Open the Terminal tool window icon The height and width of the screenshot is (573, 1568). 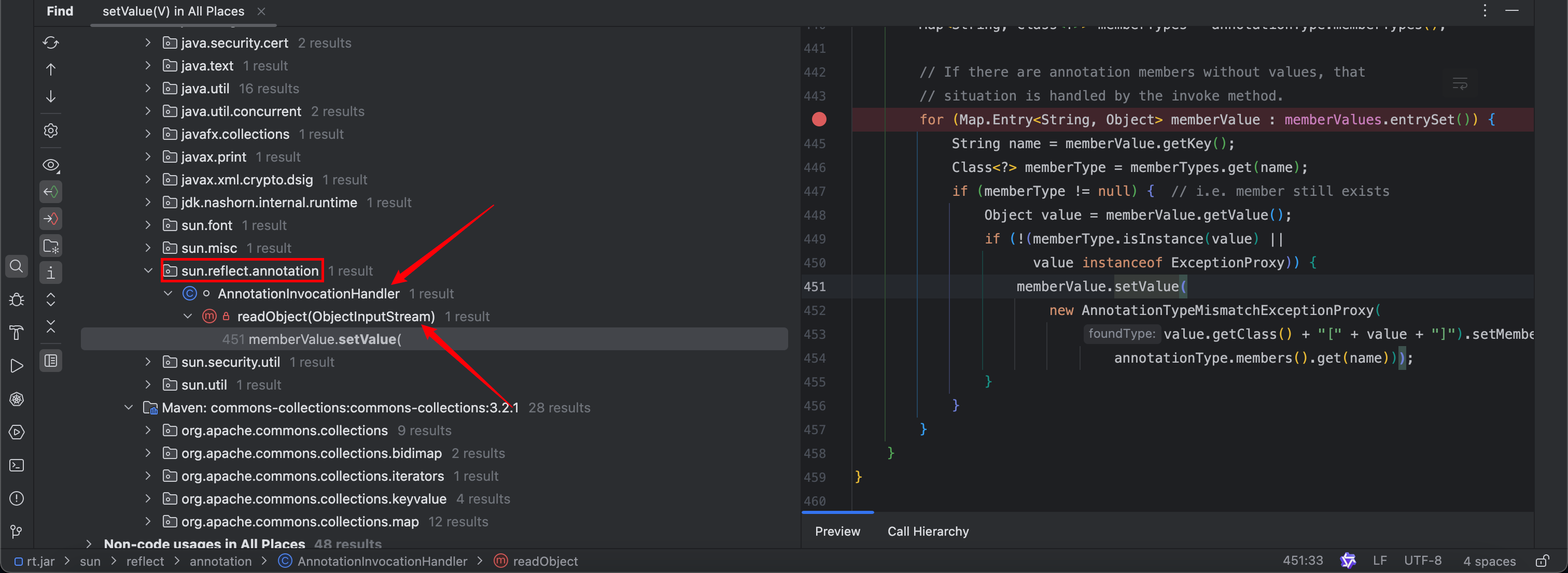click(x=17, y=465)
